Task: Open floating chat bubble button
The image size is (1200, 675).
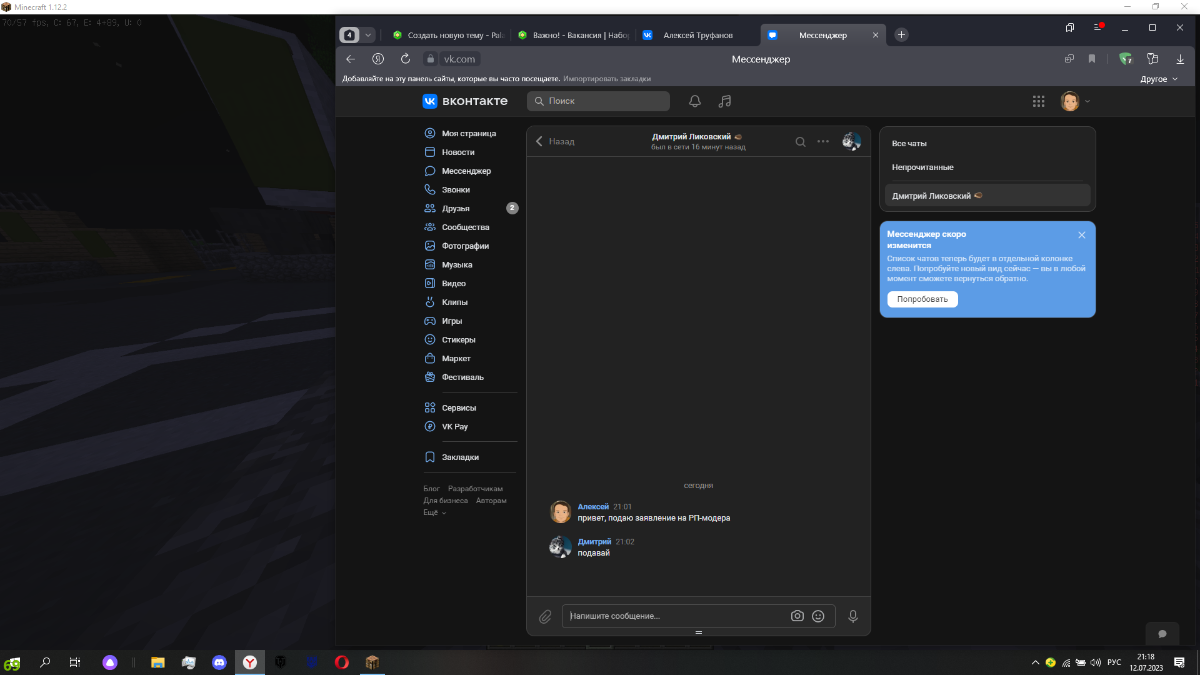Action: click(x=1162, y=633)
